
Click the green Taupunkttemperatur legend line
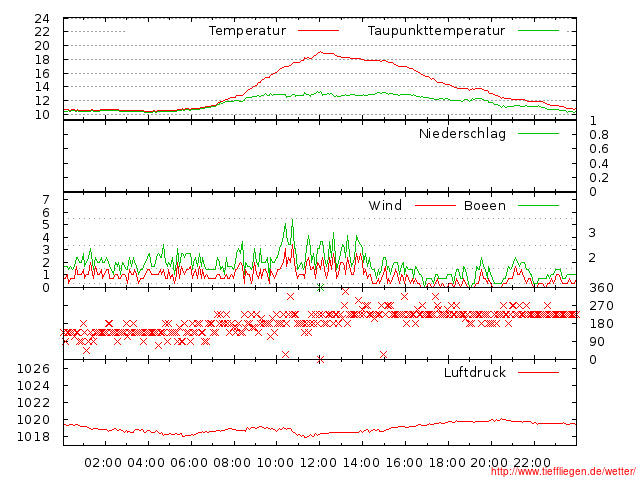(538, 31)
